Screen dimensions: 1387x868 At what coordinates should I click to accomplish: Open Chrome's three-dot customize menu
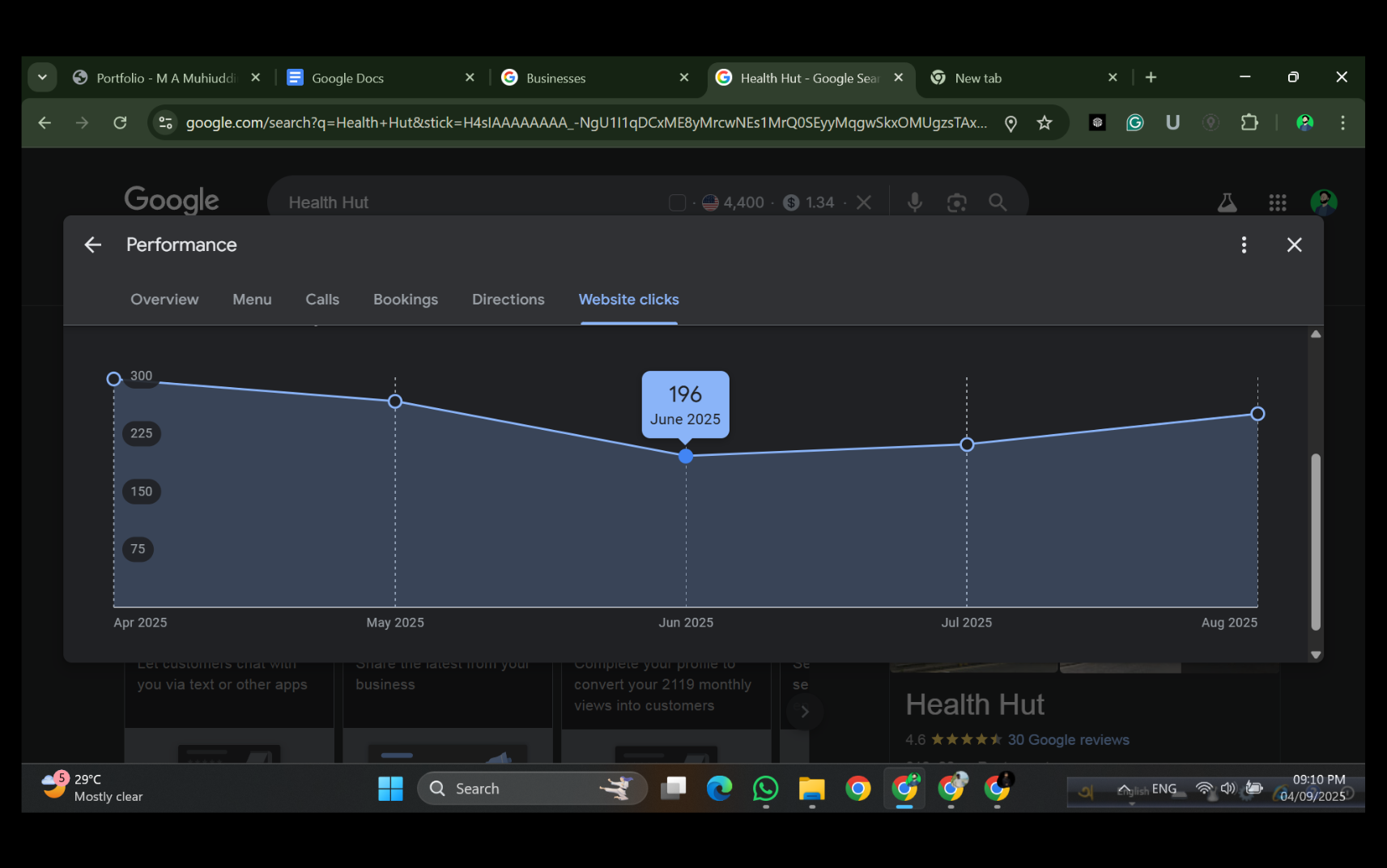[x=1342, y=123]
